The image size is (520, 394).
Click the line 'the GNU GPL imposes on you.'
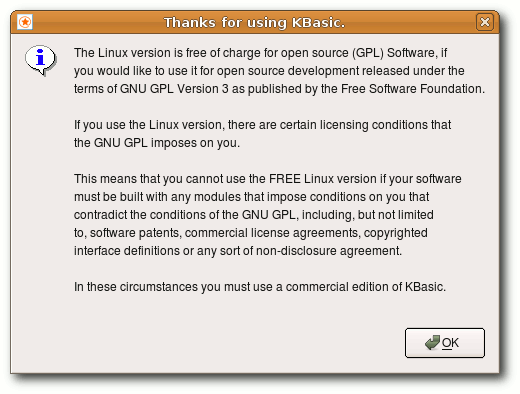[x=157, y=143]
